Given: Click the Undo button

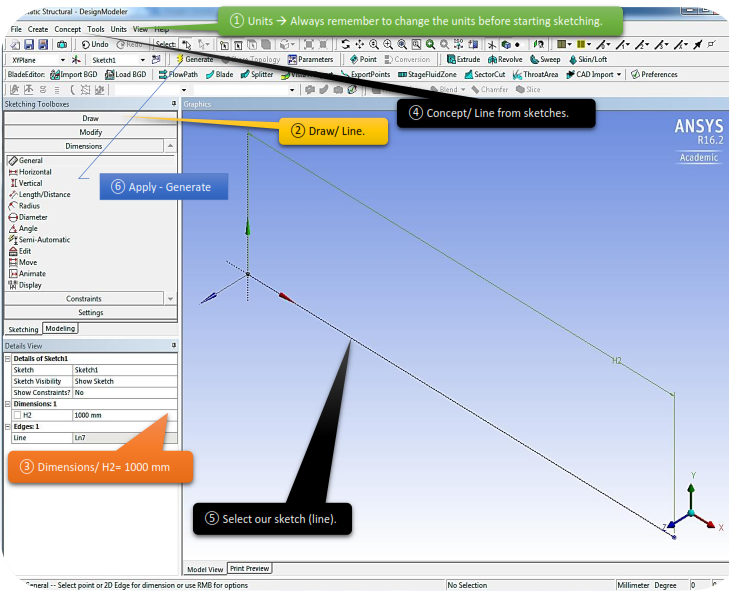Looking at the screenshot, I should tap(94, 44).
